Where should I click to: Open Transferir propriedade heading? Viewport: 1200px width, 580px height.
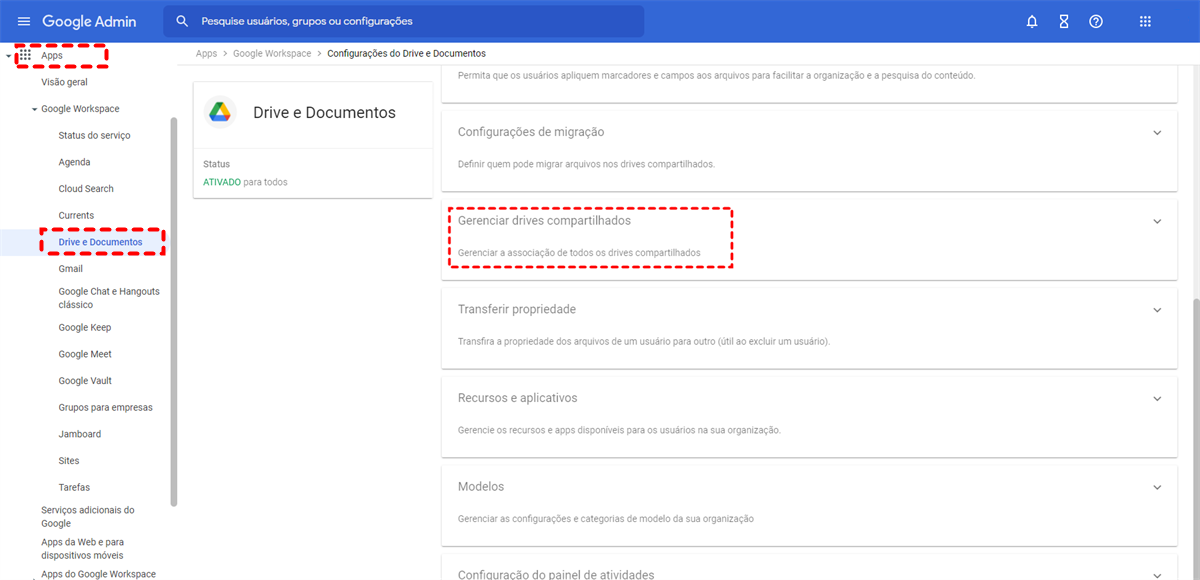click(x=516, y=309)
